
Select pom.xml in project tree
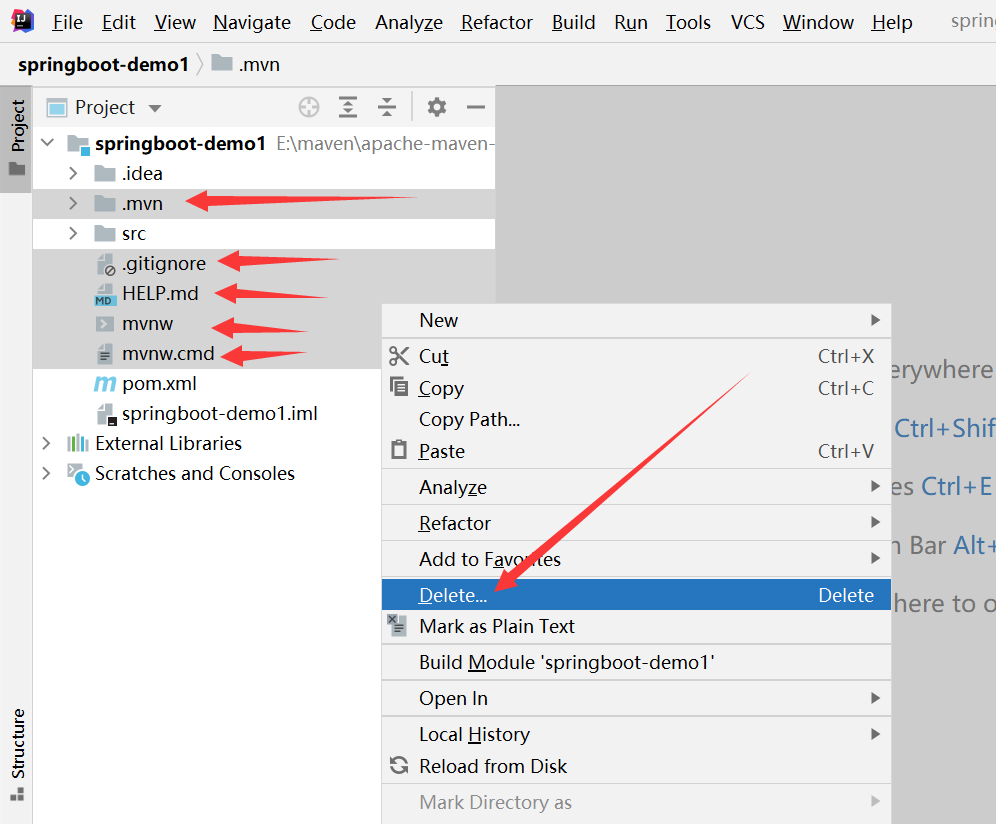[159, 384]
